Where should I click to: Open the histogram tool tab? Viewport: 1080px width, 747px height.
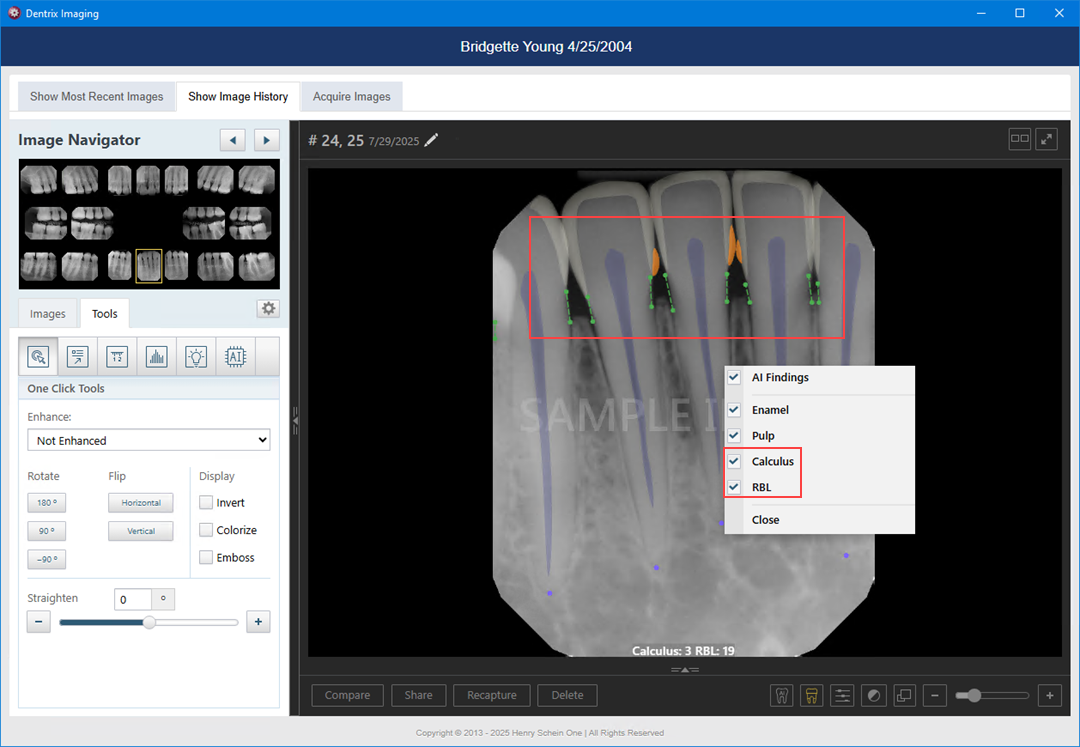point(156,357)
